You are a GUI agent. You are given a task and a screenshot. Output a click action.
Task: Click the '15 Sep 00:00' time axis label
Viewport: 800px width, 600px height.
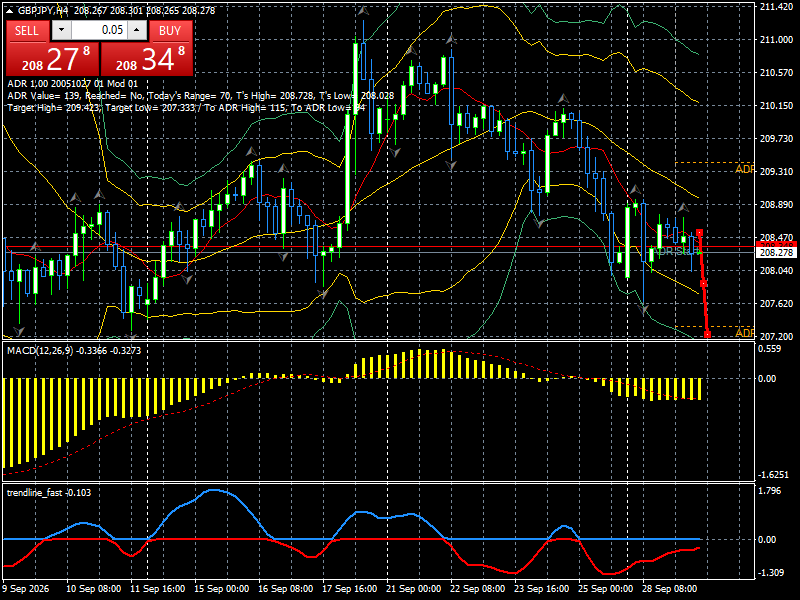tap(222, 589)
